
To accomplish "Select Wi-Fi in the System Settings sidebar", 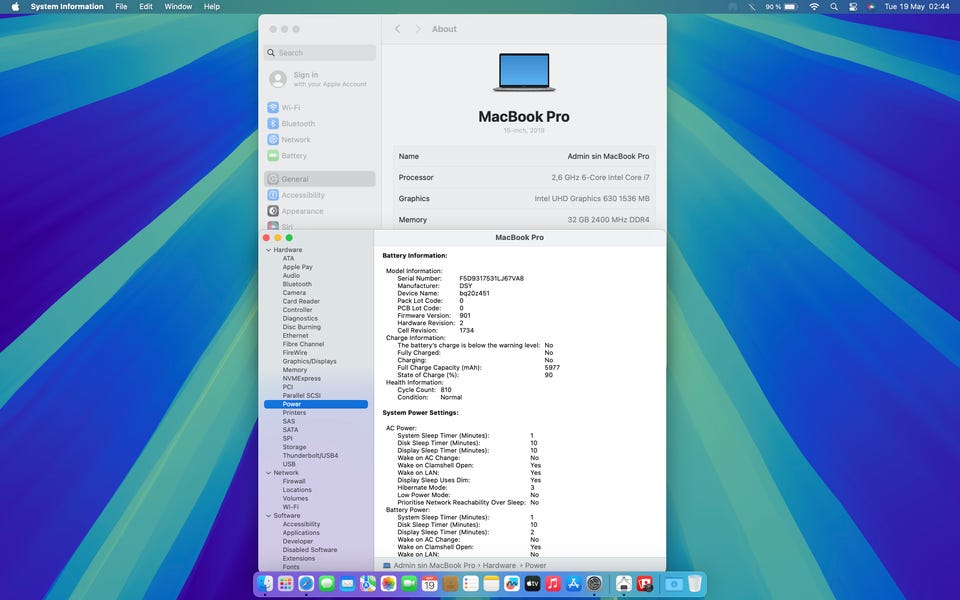I will [x=320, y=107].
